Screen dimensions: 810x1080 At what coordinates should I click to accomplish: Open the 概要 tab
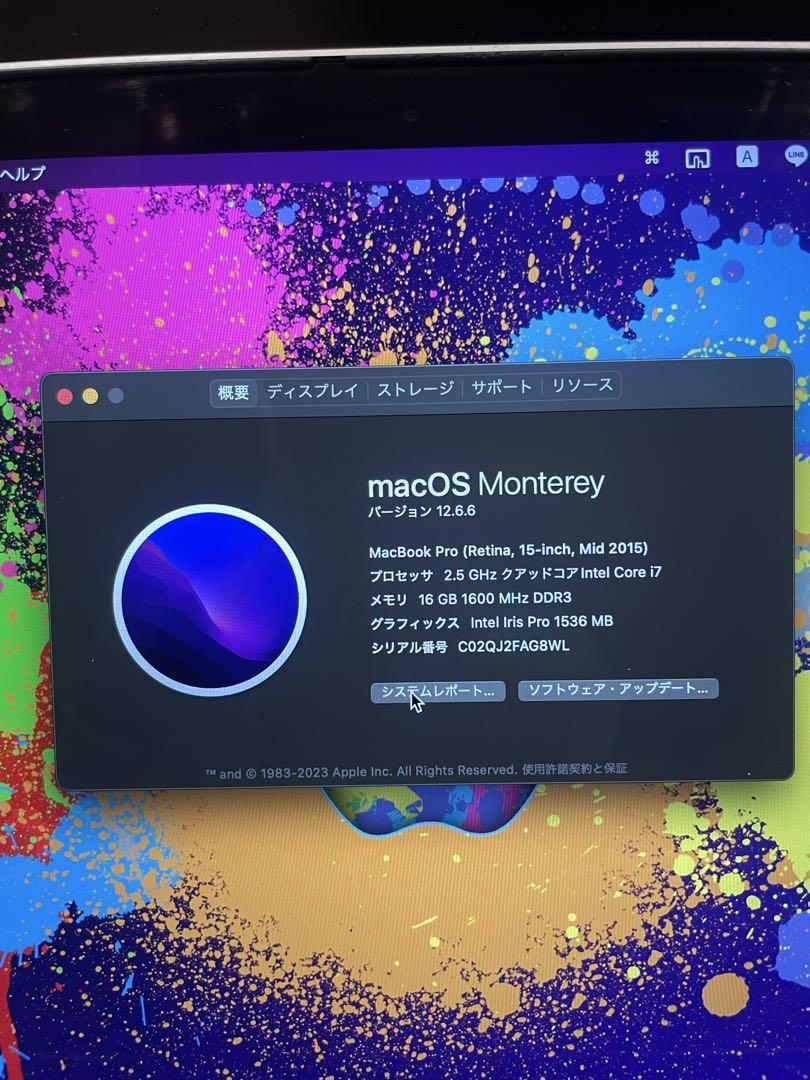click(233, 393)
